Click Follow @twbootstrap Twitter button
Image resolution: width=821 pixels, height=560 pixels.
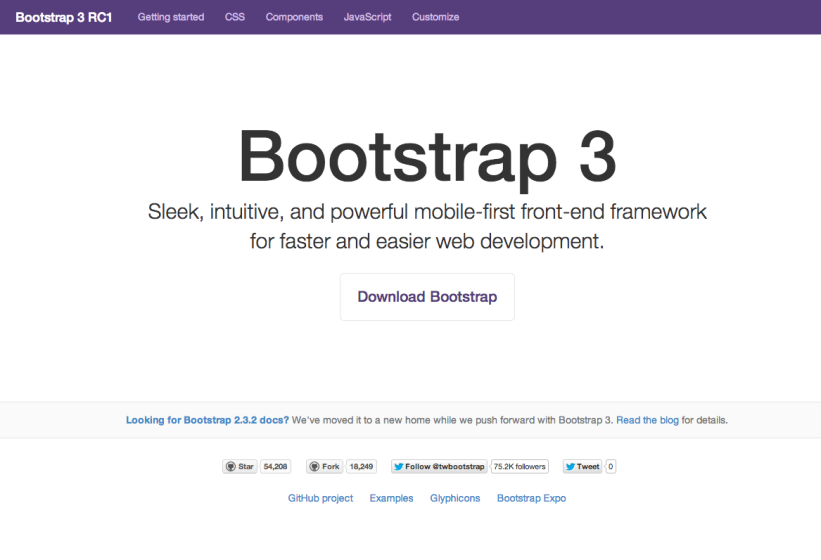pos(439,466)
